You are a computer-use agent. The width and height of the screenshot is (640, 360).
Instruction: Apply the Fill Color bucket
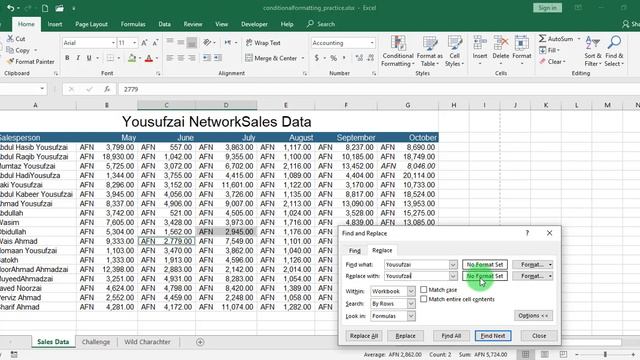(x=132, y=58)
